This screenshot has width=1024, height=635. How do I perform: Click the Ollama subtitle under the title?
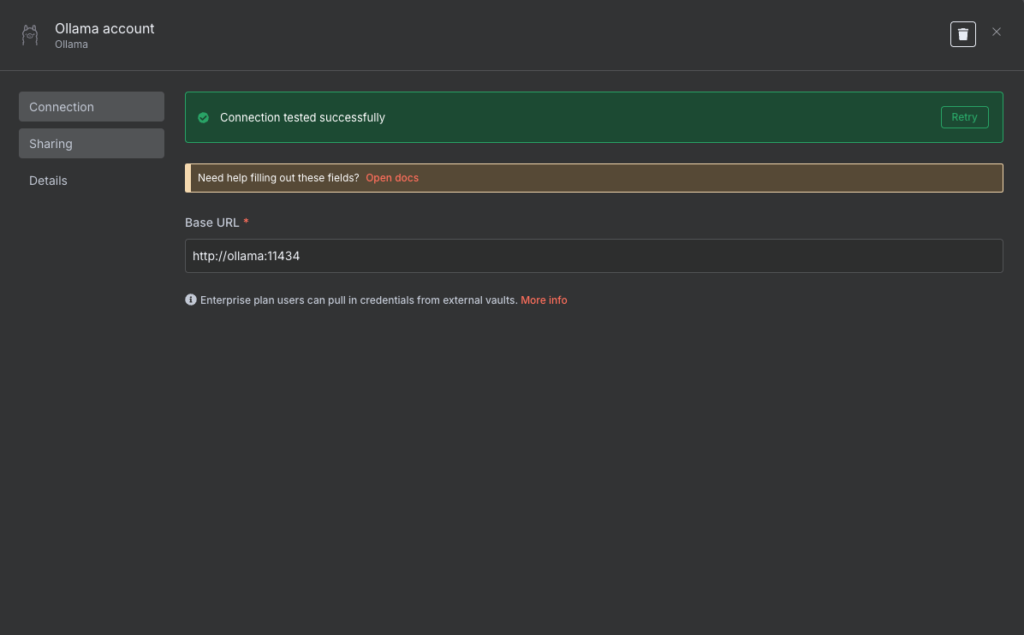click(x=71, y=44)
